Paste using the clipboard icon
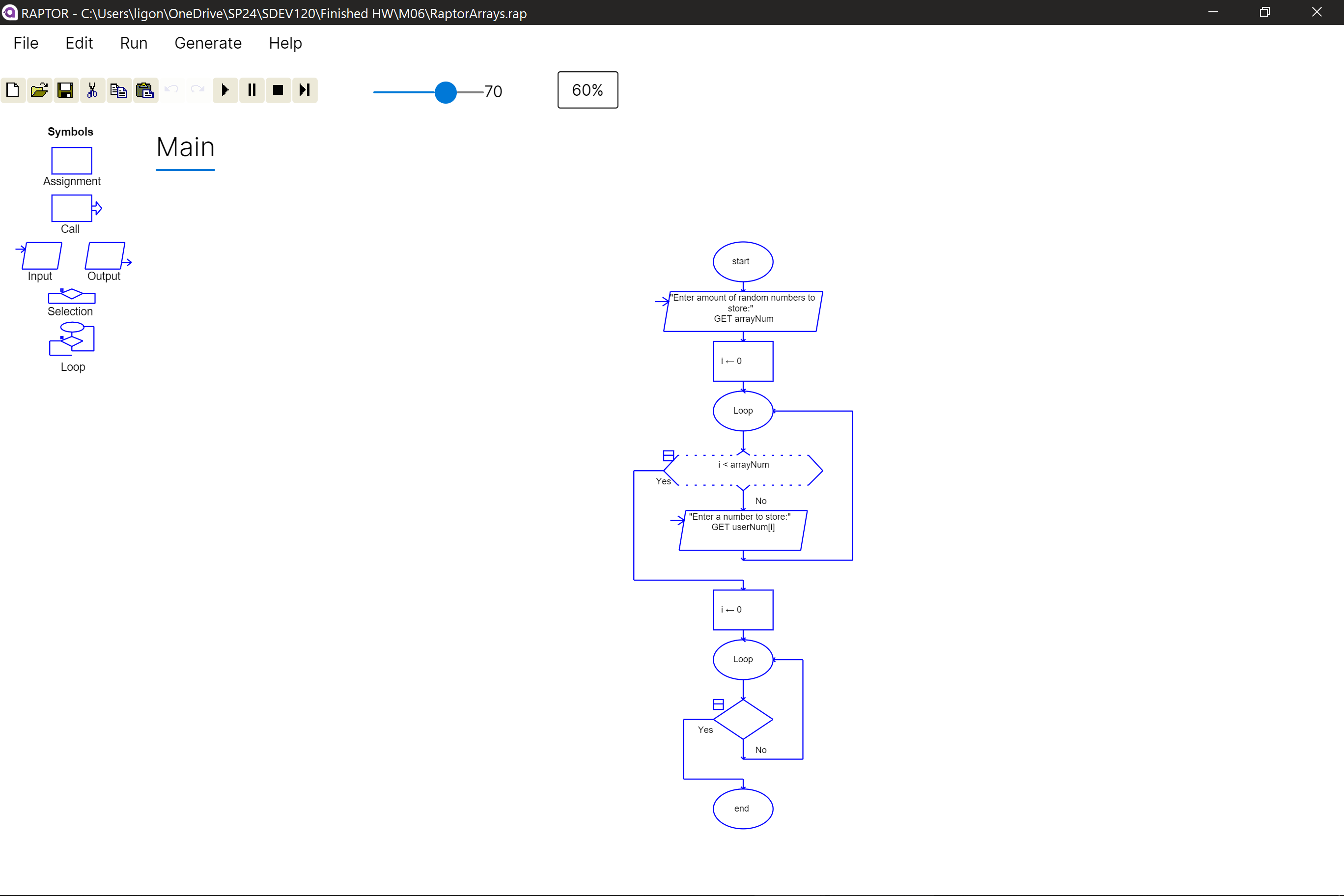 coord(144,90)
